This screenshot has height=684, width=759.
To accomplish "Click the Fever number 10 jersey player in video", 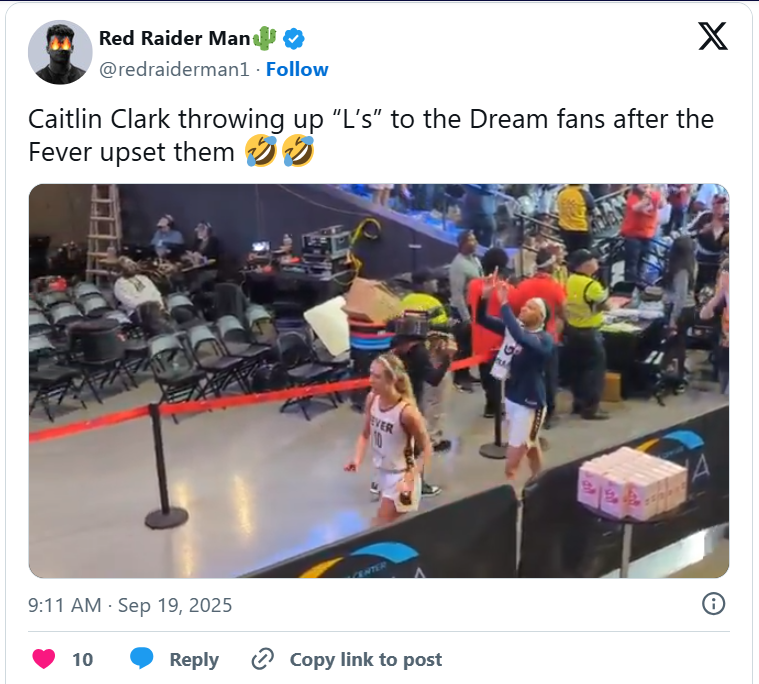I will (390, 440).
